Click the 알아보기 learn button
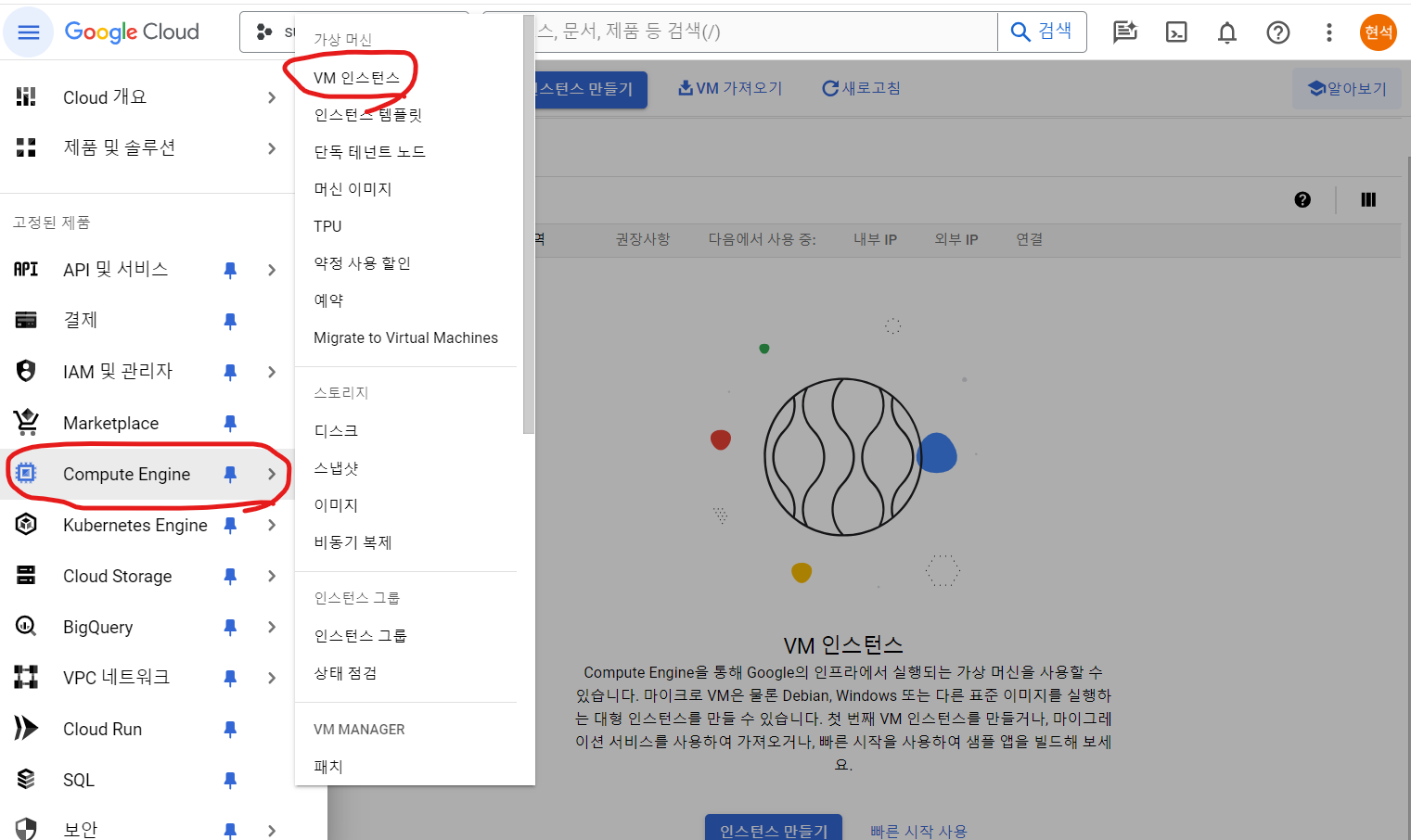1411x840 pixels. coord(1347,89)
